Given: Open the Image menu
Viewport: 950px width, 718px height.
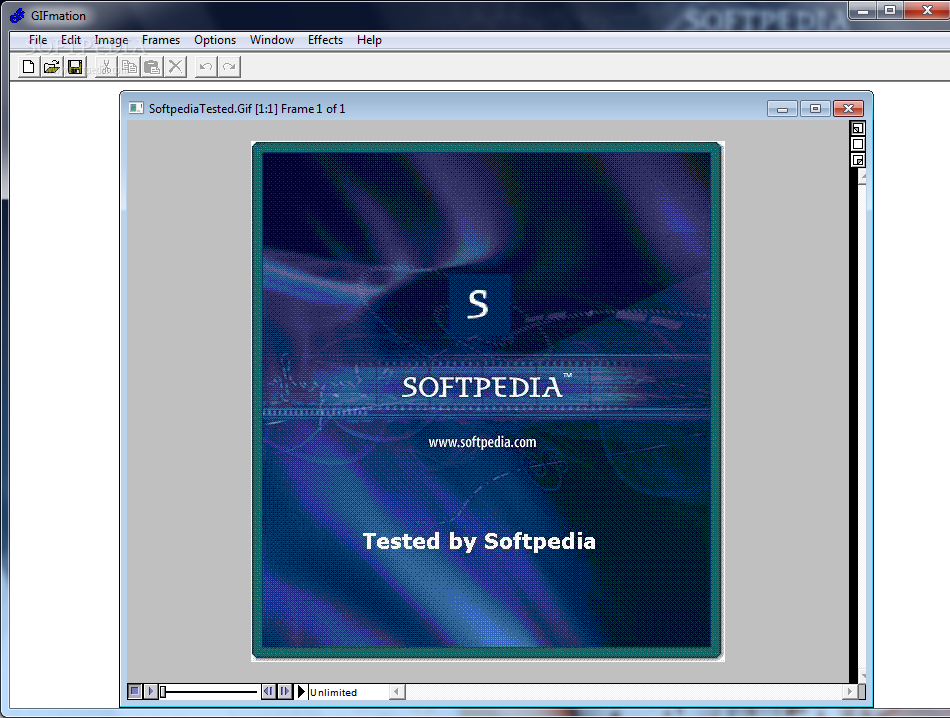Looking at the screenshot, I should coord(111,40).
